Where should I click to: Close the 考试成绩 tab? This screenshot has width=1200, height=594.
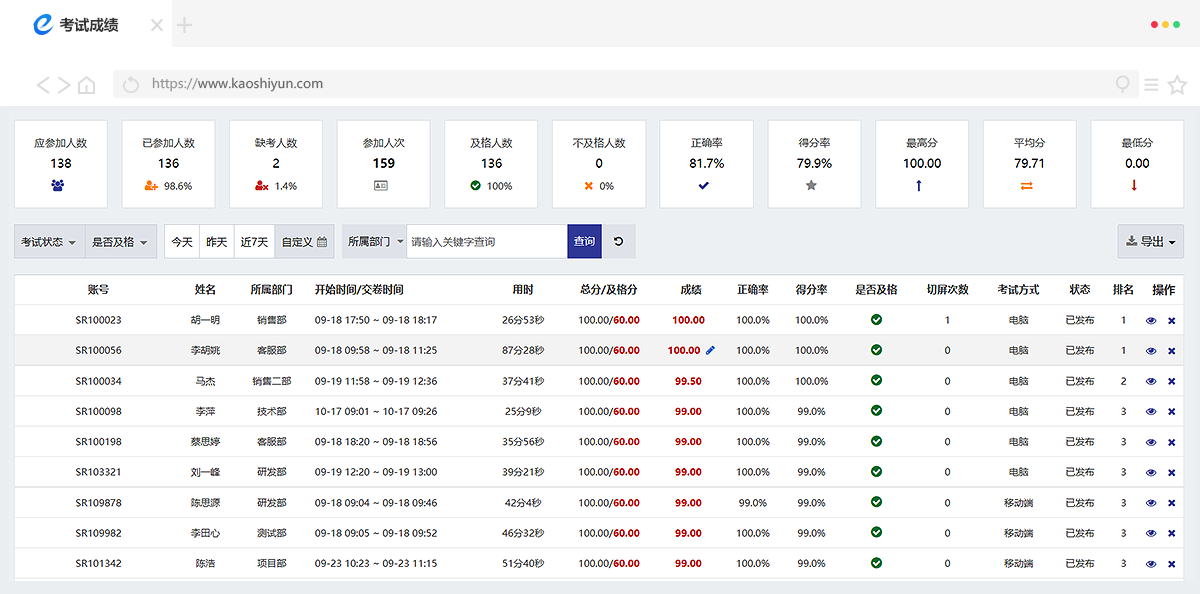coord(157,25)
